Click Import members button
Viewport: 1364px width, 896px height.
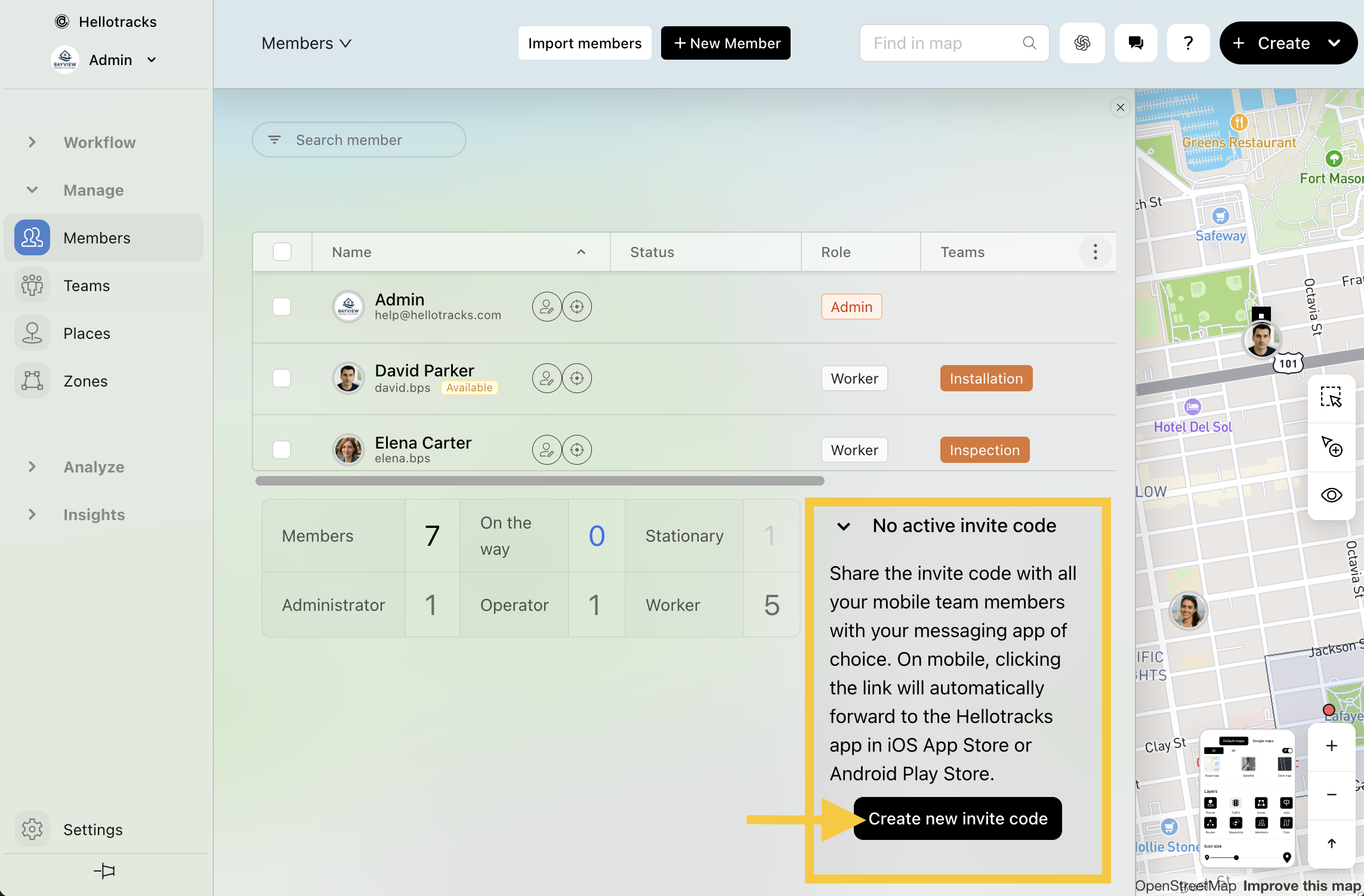585,43
